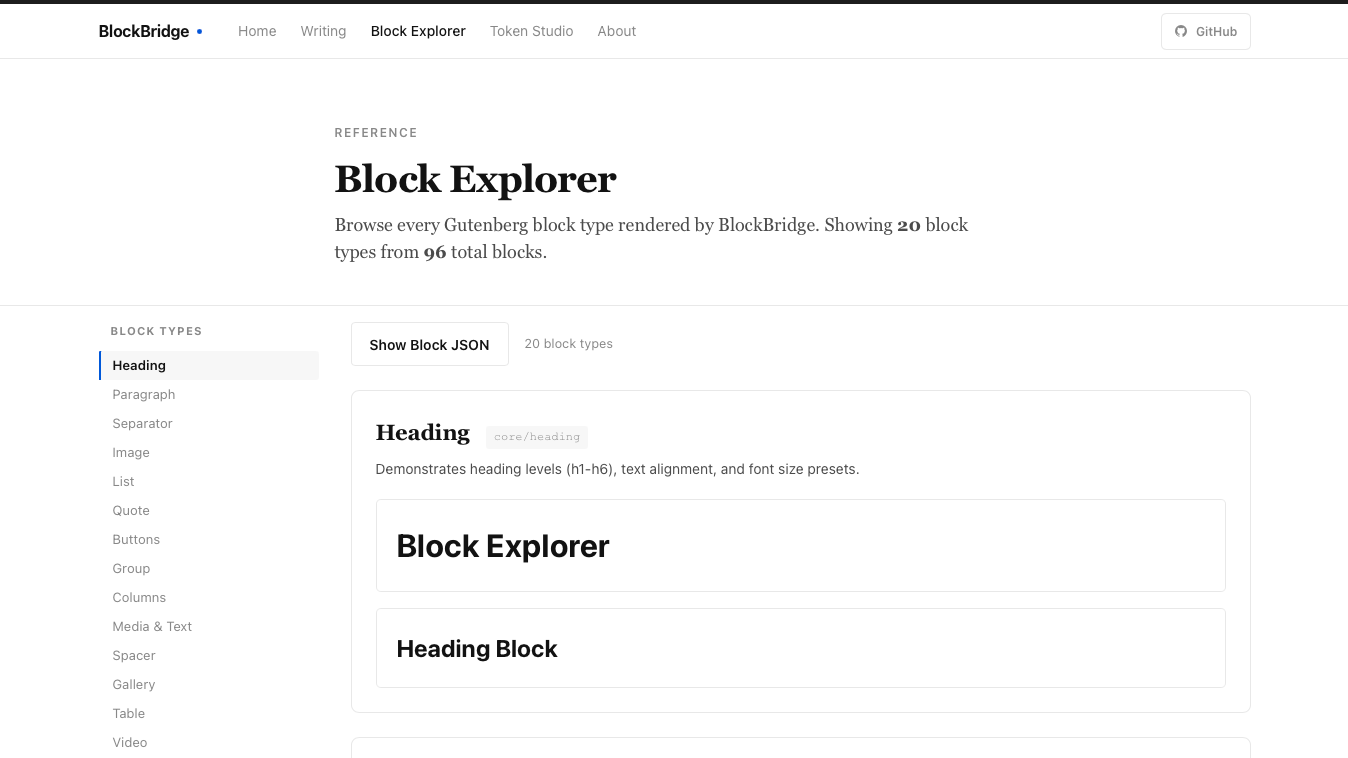Image resolution: width=1348 pixels, height=758 pixels.
Task: Select the Gallery block type
Action: coord(134,684)
